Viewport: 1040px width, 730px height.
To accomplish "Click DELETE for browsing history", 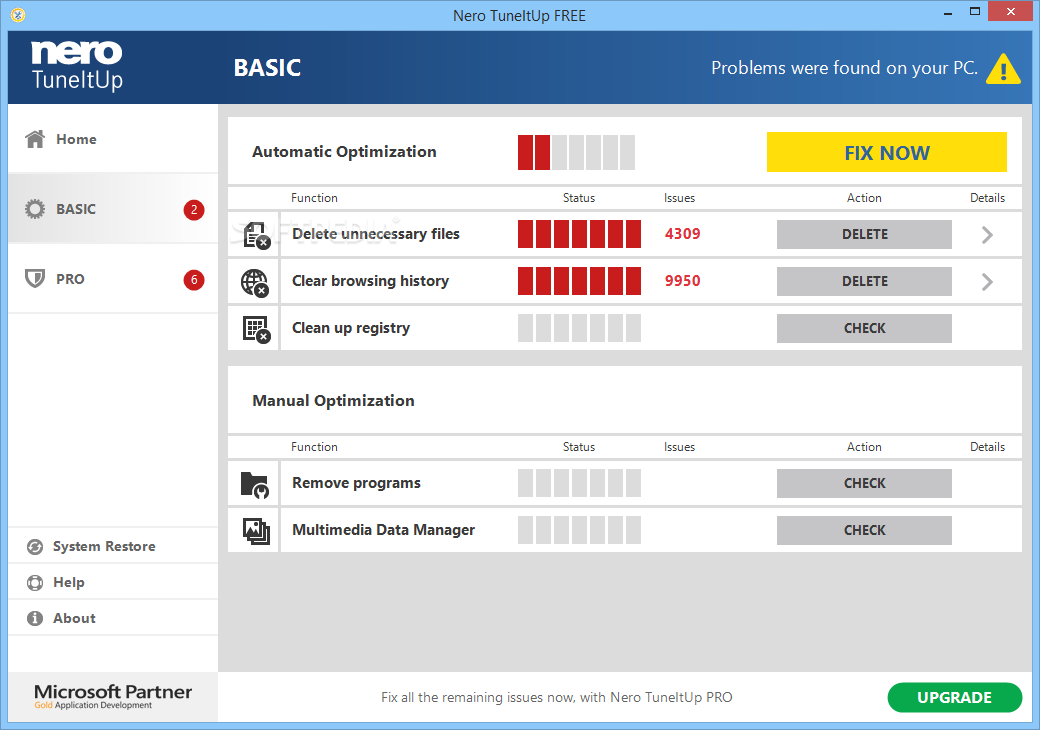I will point(864,282).
